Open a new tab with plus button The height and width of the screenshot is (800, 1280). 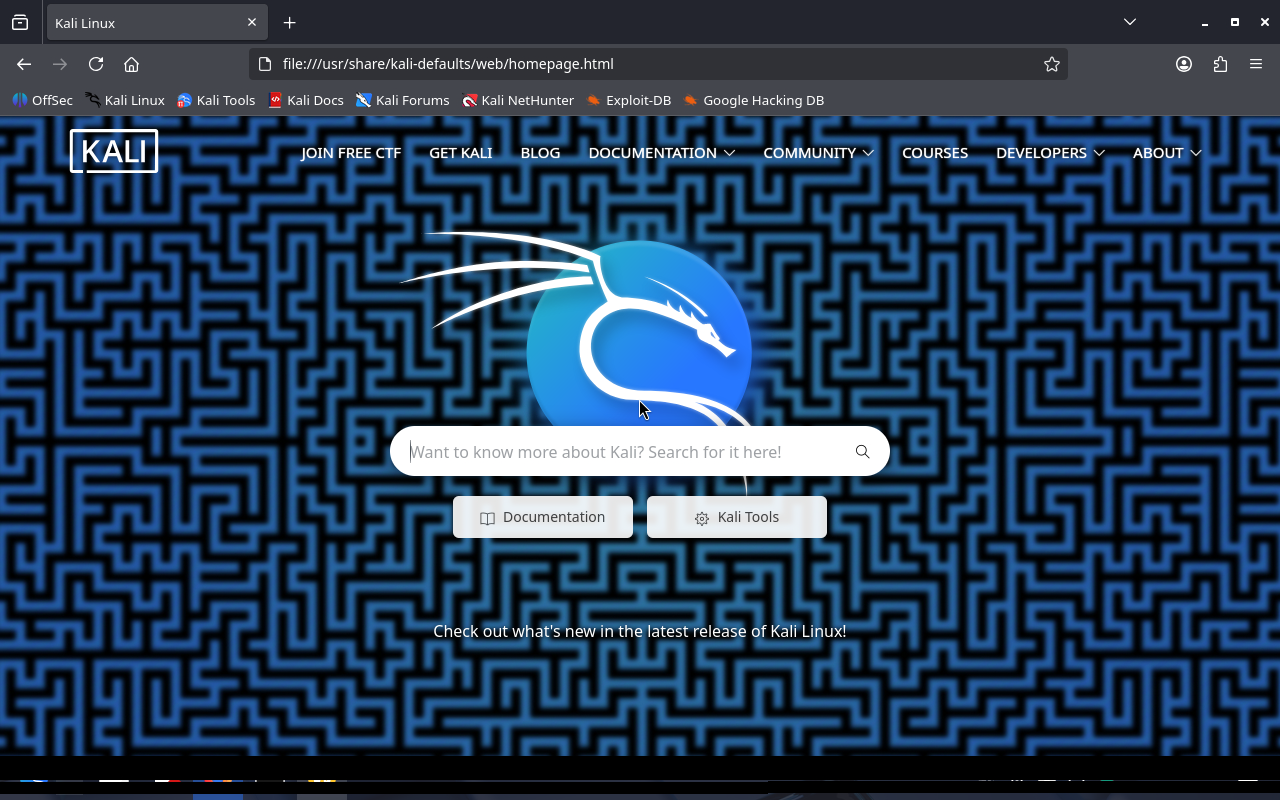[x=289, y=22]
